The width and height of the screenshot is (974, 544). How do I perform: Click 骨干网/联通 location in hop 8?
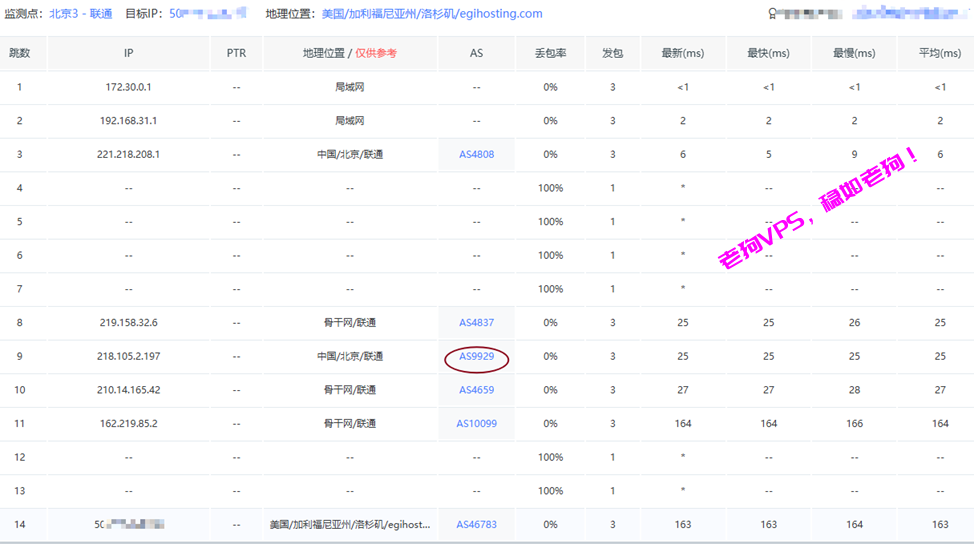click(350, 323)
